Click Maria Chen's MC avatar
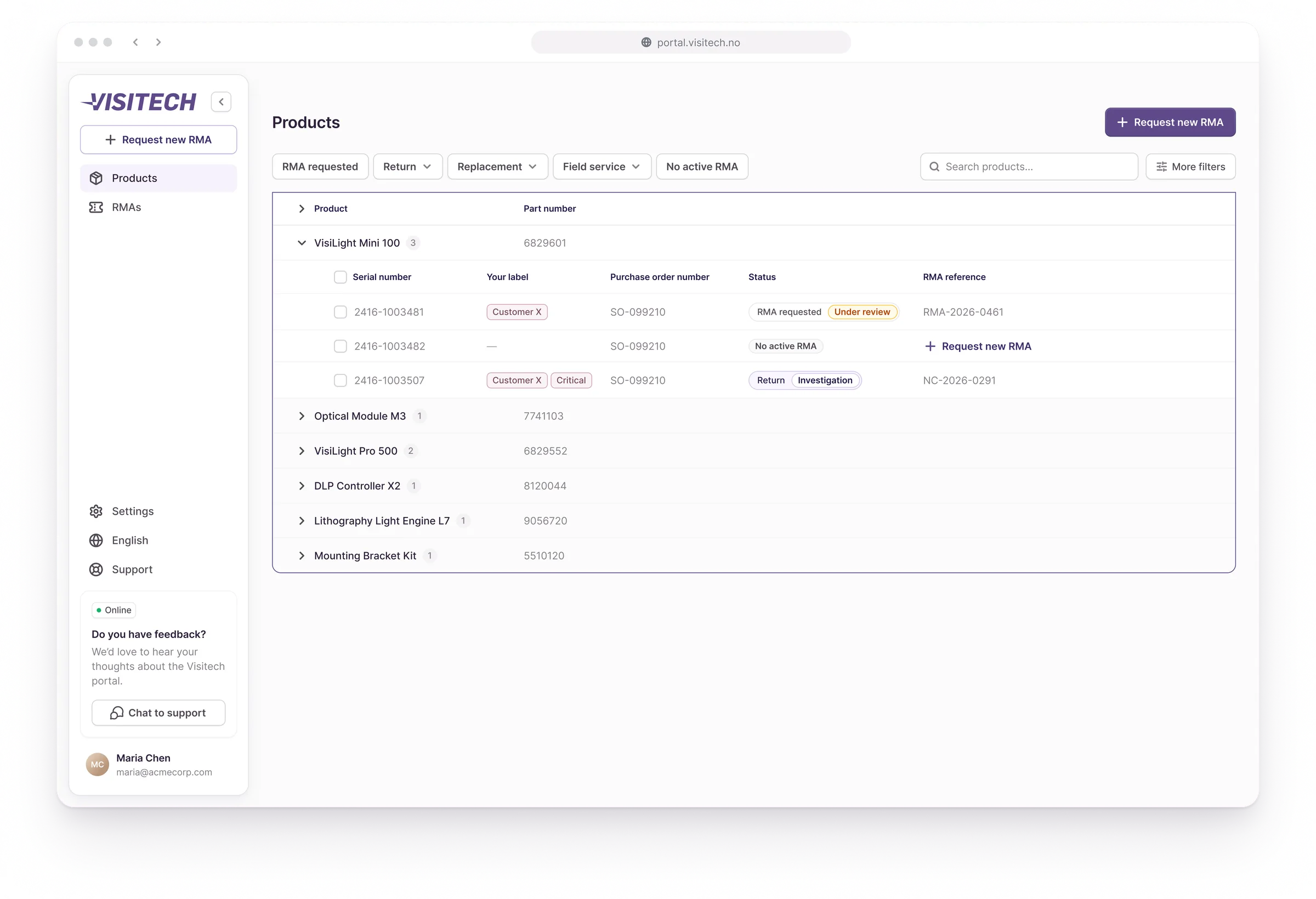The height and width of the screenshot is (899, 1316). pos(98,765)
